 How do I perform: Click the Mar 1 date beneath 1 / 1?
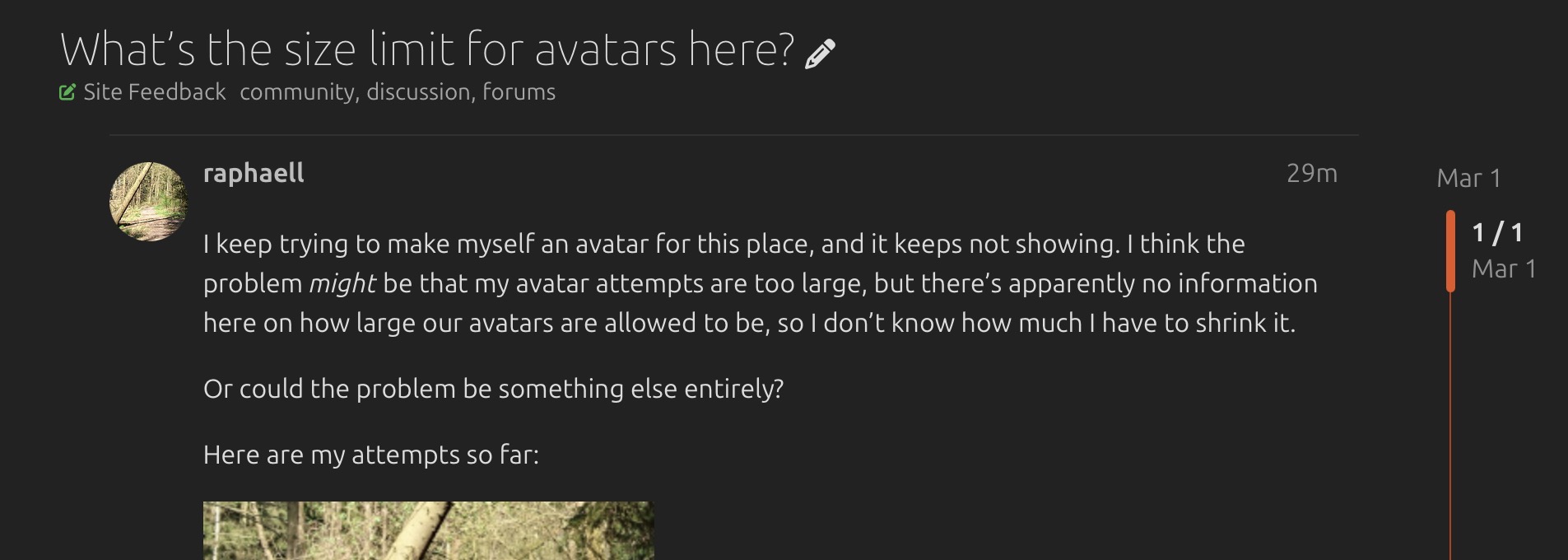click(1503, 269)
